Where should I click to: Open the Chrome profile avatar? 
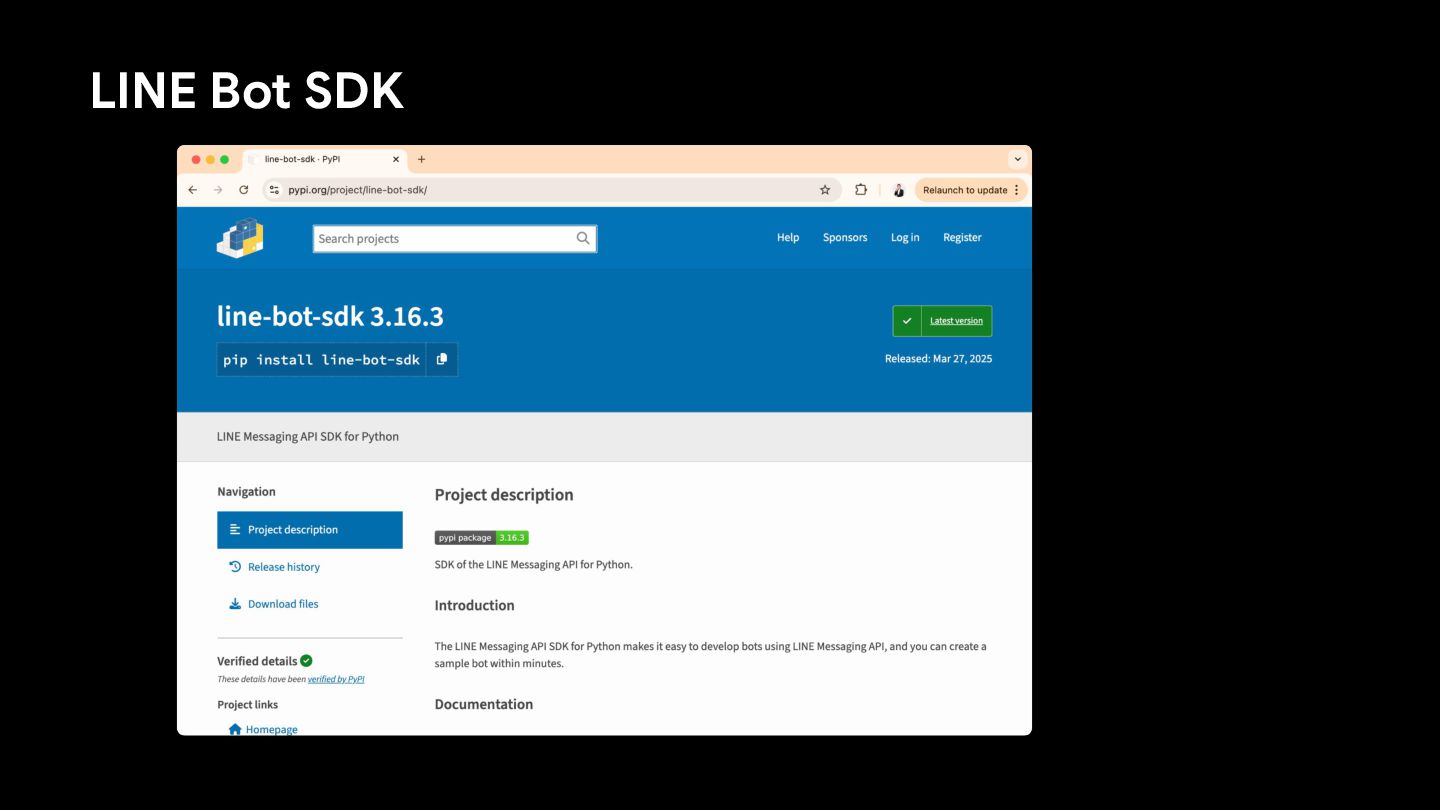click(x=898, y=190)
